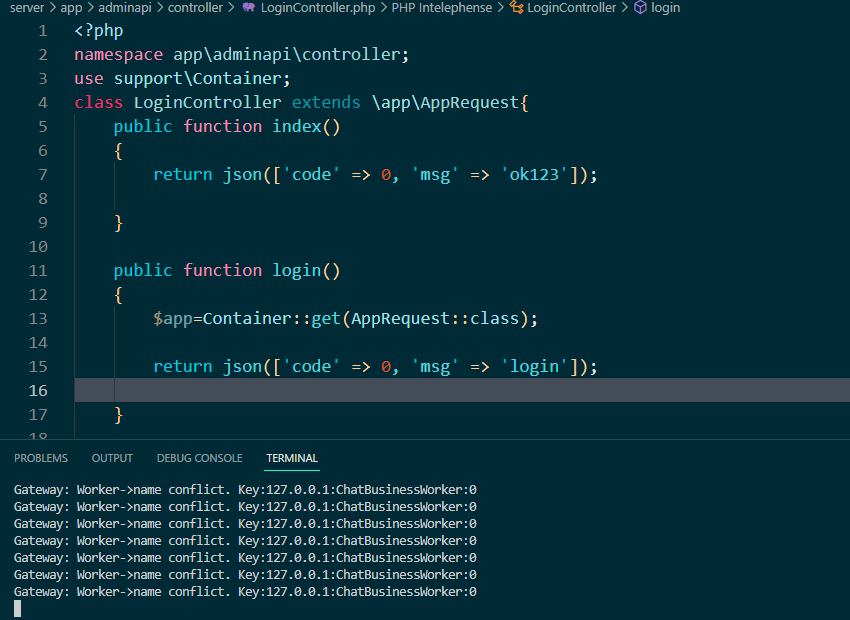Switch to the DEBUG CONSOLE tab
This screenshot has height=620, width=850.
pos(199,458)
